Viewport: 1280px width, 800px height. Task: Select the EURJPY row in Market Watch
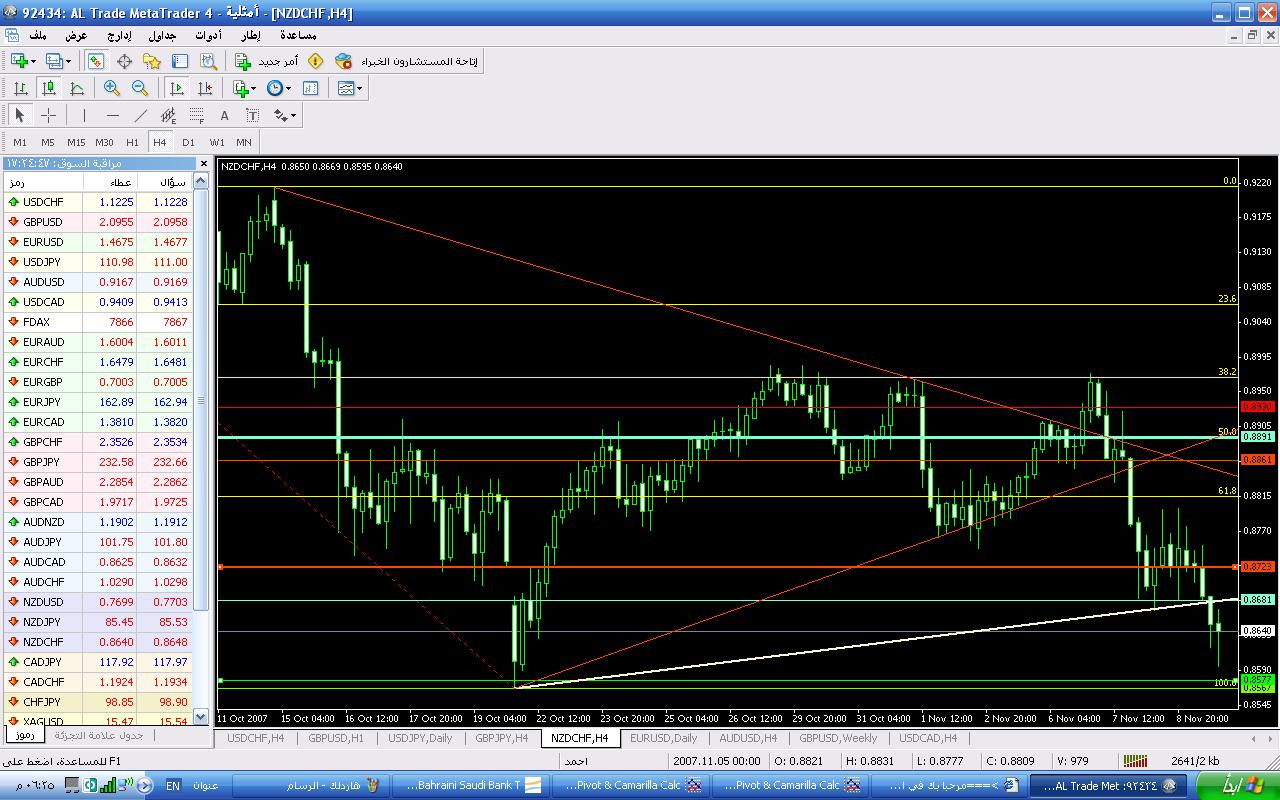(x=42, y=402)
